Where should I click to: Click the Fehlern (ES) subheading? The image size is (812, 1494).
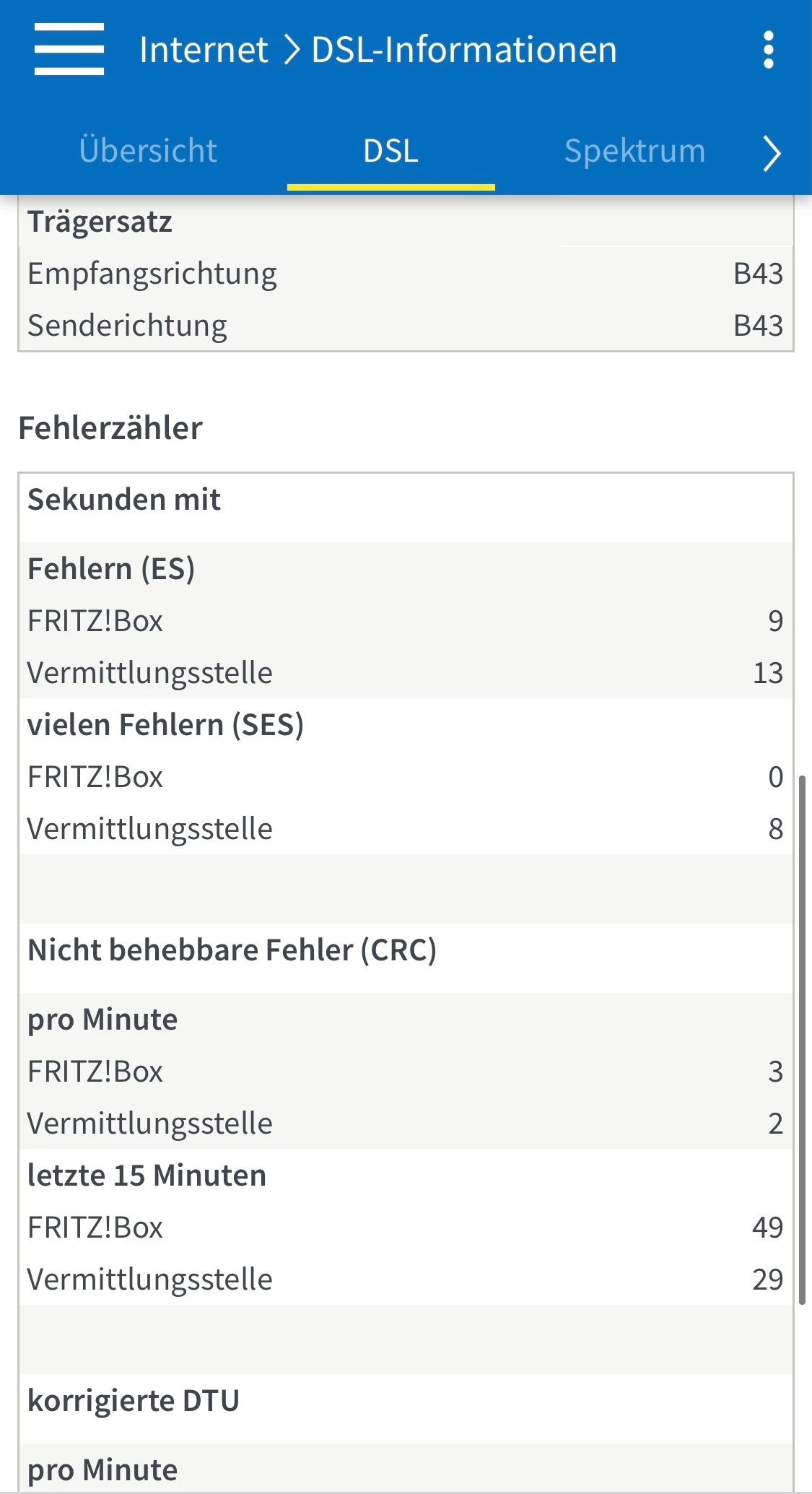[111, 569]
